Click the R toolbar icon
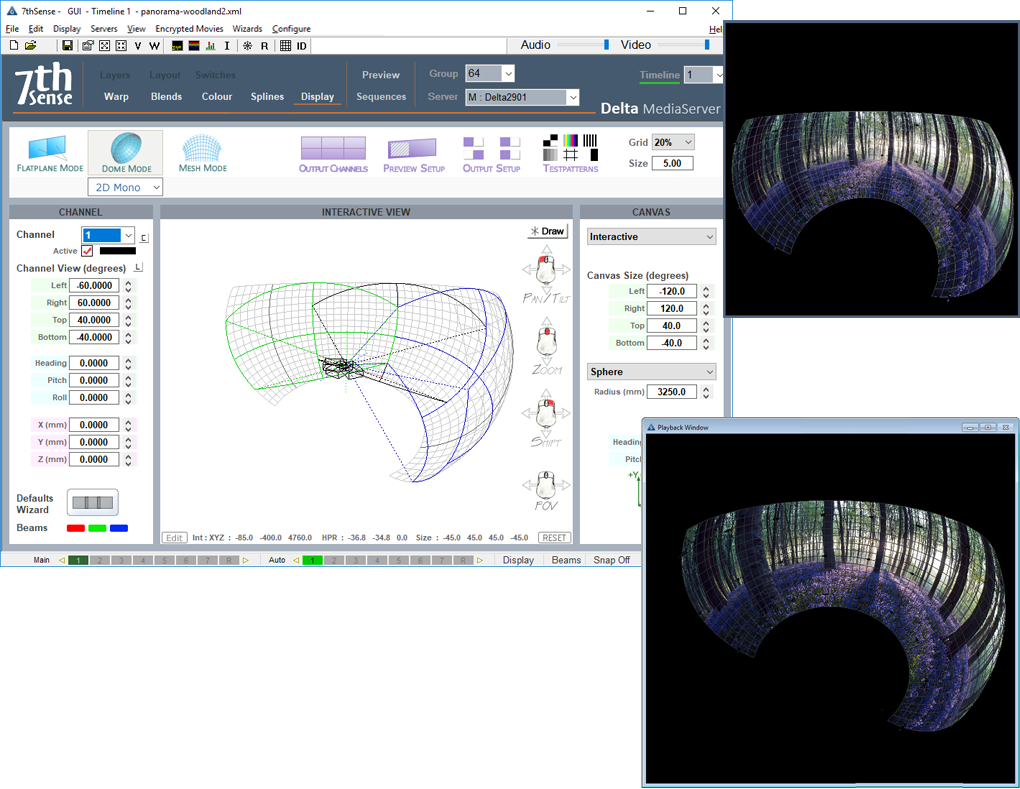The height and width of the screenshot is (789, 1020). pos(264,46)
